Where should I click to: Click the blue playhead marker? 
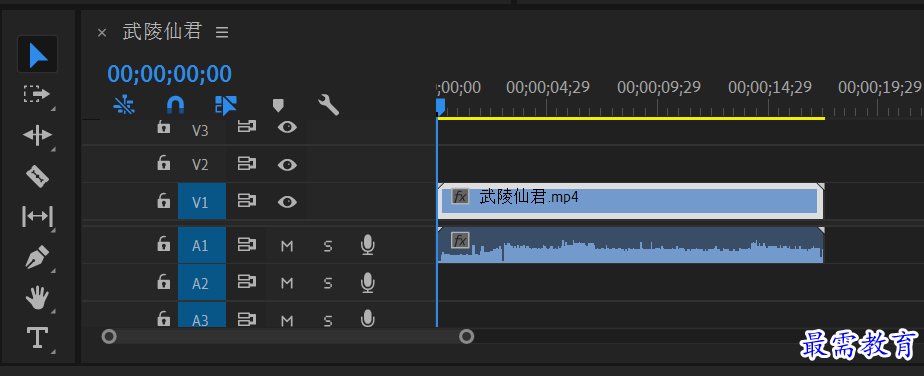coord(440,107)
